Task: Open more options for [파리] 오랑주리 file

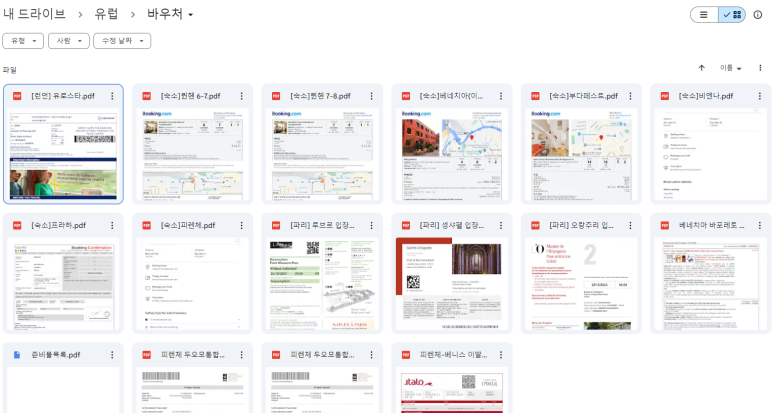Action: click(x=631, y=225)
